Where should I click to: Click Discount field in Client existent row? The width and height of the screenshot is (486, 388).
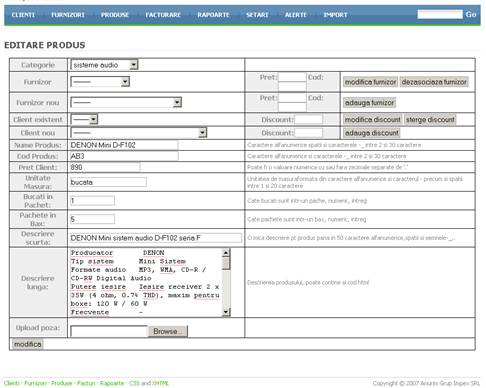tap(309, 119)
